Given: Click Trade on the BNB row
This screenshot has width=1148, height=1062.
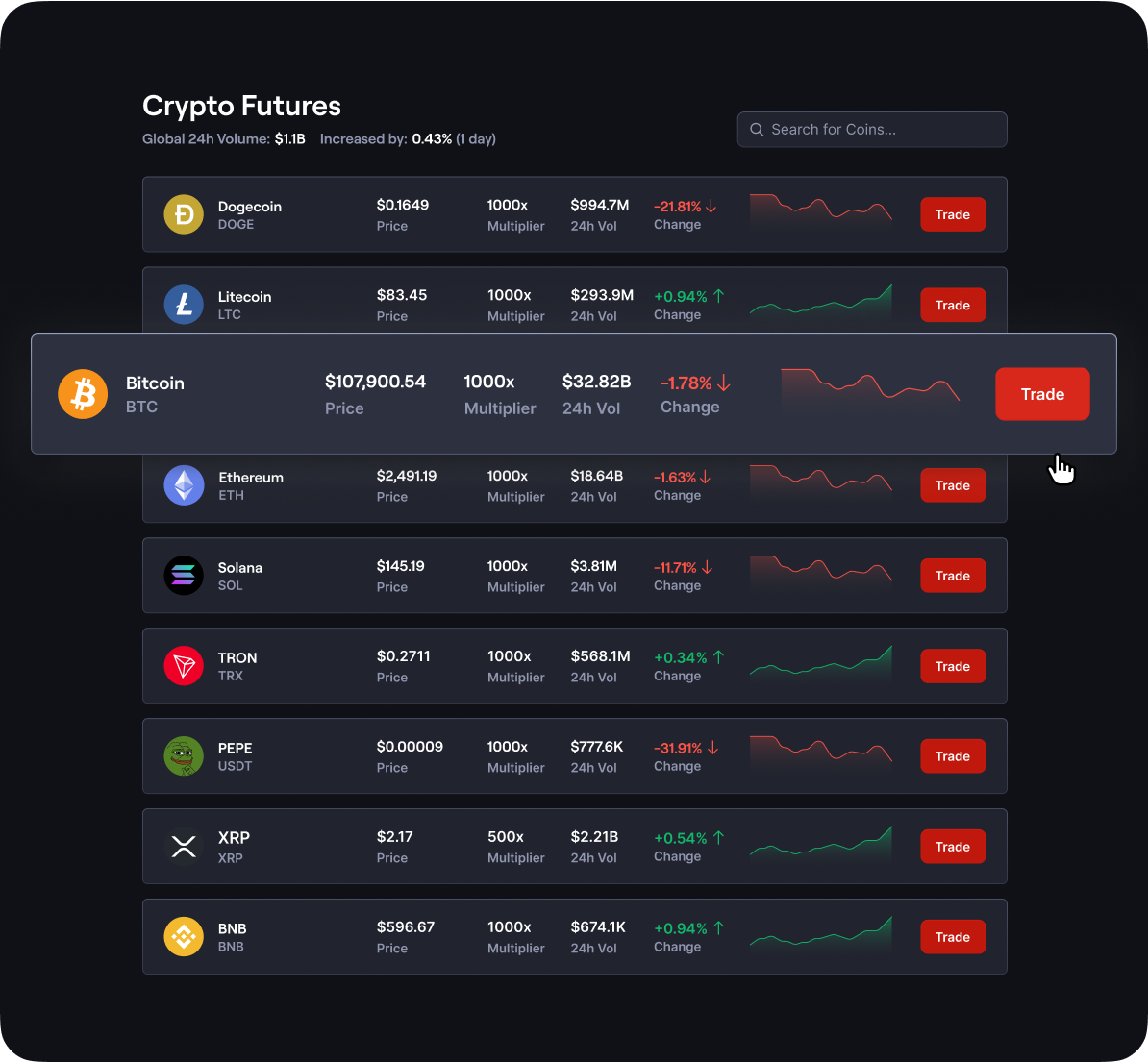Looking at the screenshot, I should [x=953, y=937].
